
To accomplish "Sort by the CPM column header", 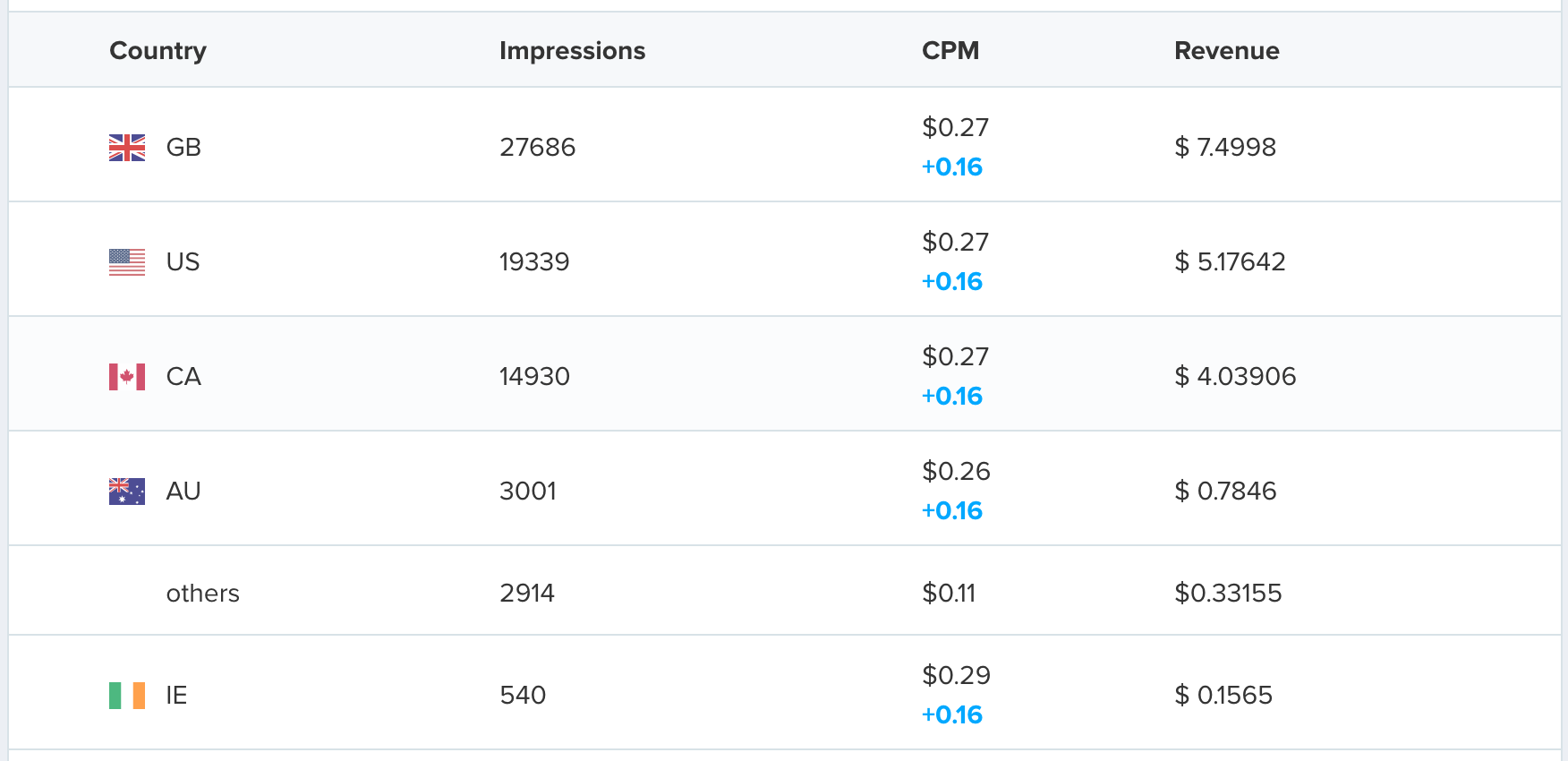I will pos(950,51).
